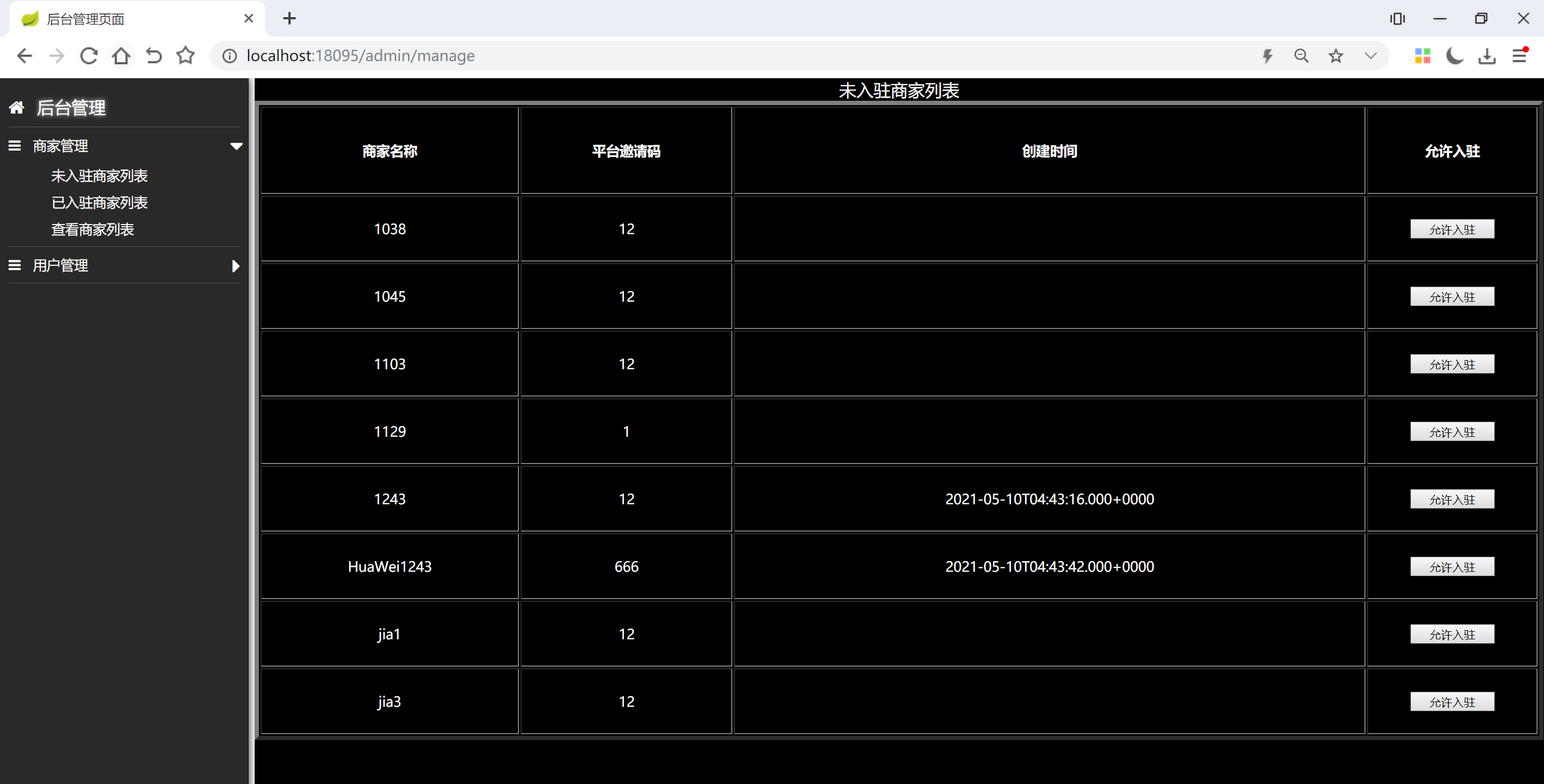1544x784 pixels.
Task: Click the hamburger icon beside 商家管理
Action: (15, 146)
